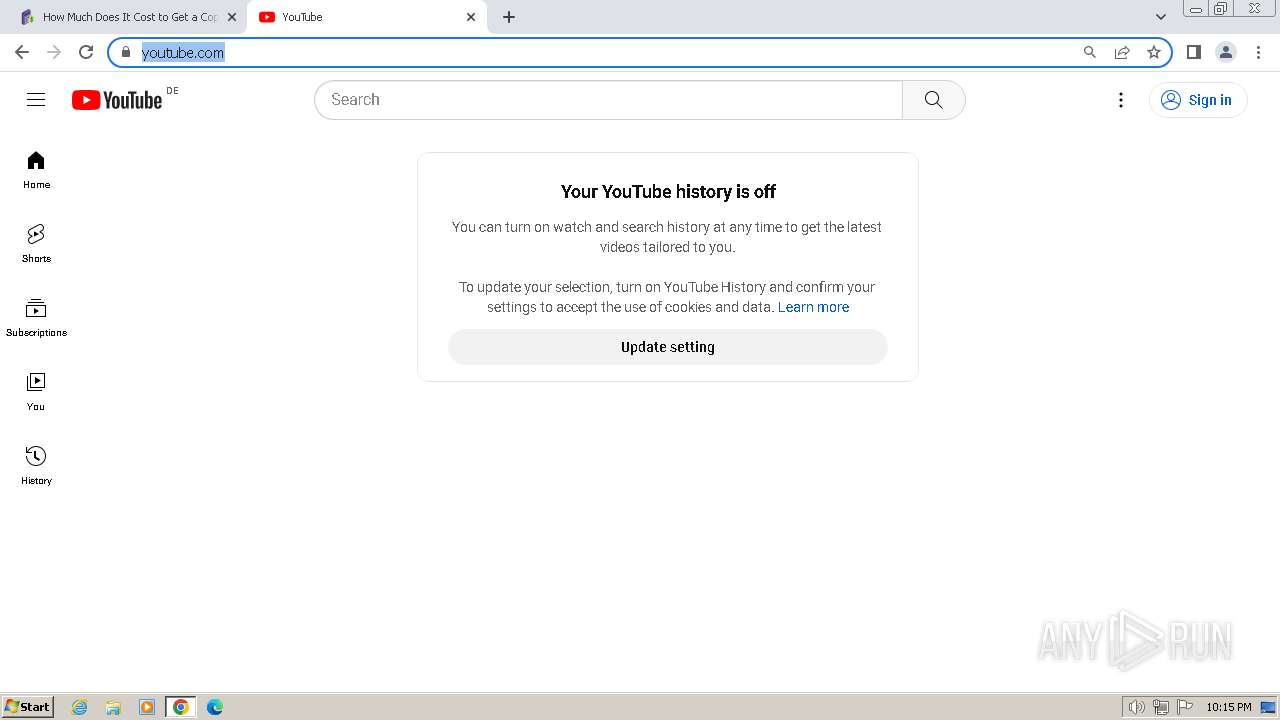Click the network tray icon
The image size is (1280, 720).
(x=1161, y=707)
